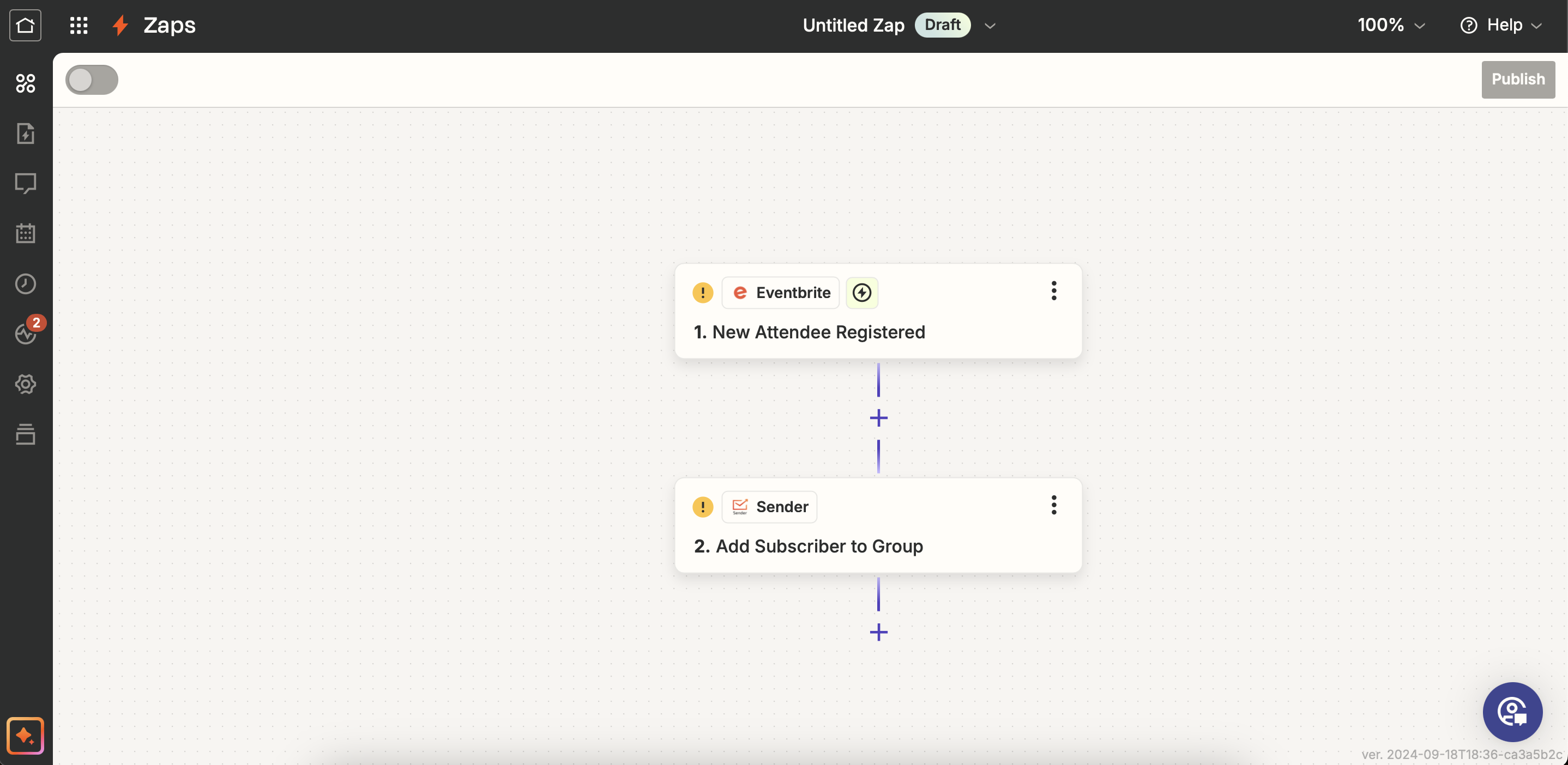Add a step between Eventbrite and Sender
Viewport: 1568px width, 765px height.
(878, 418)
